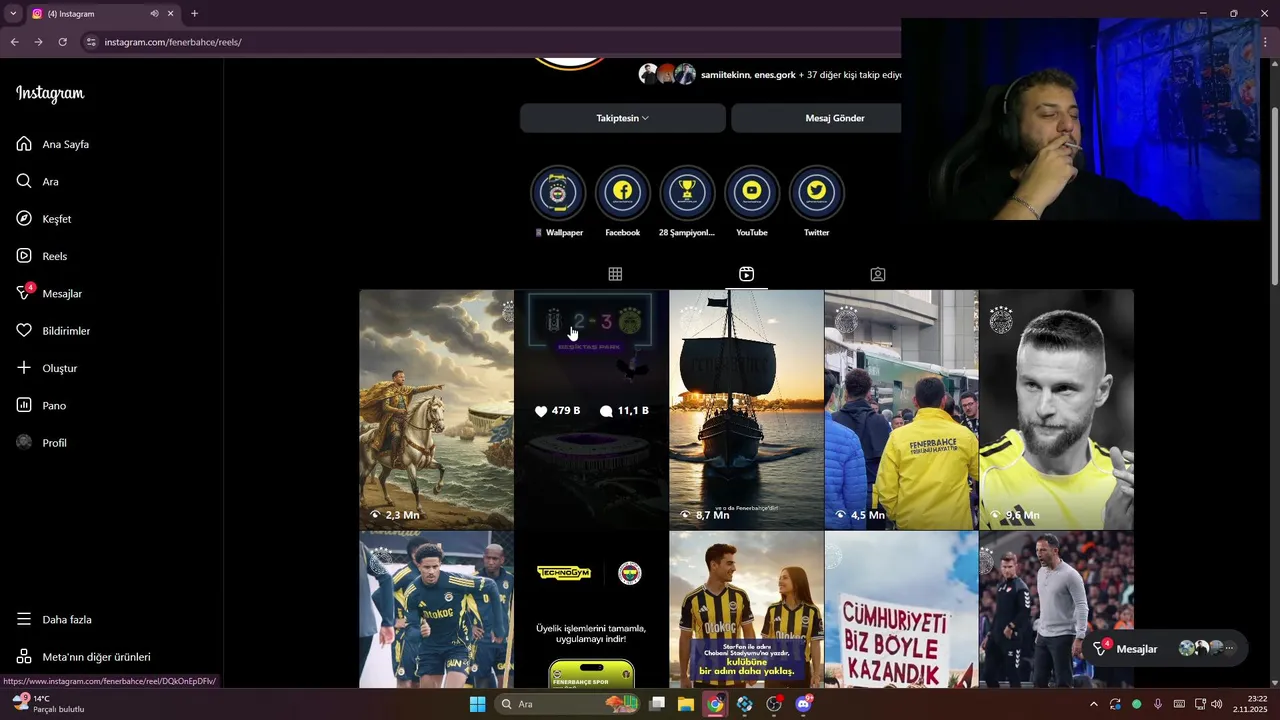Open the 2-3 score reel
The height and width of the screenshot is (720, 1280).
point(591,410)
